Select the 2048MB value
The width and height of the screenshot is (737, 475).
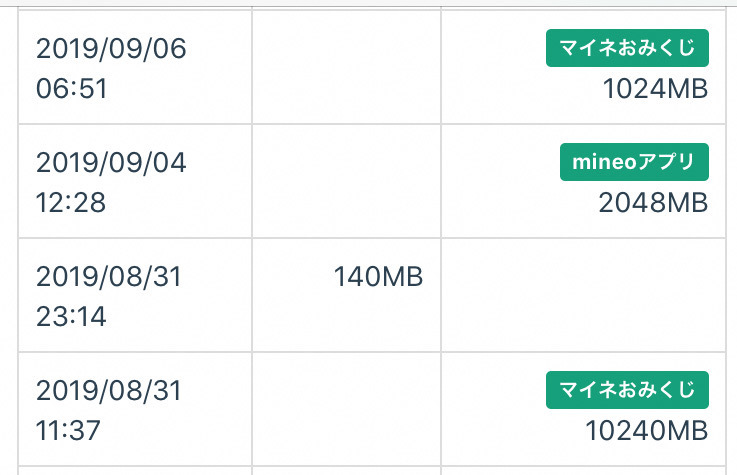(x=653, y=203)
